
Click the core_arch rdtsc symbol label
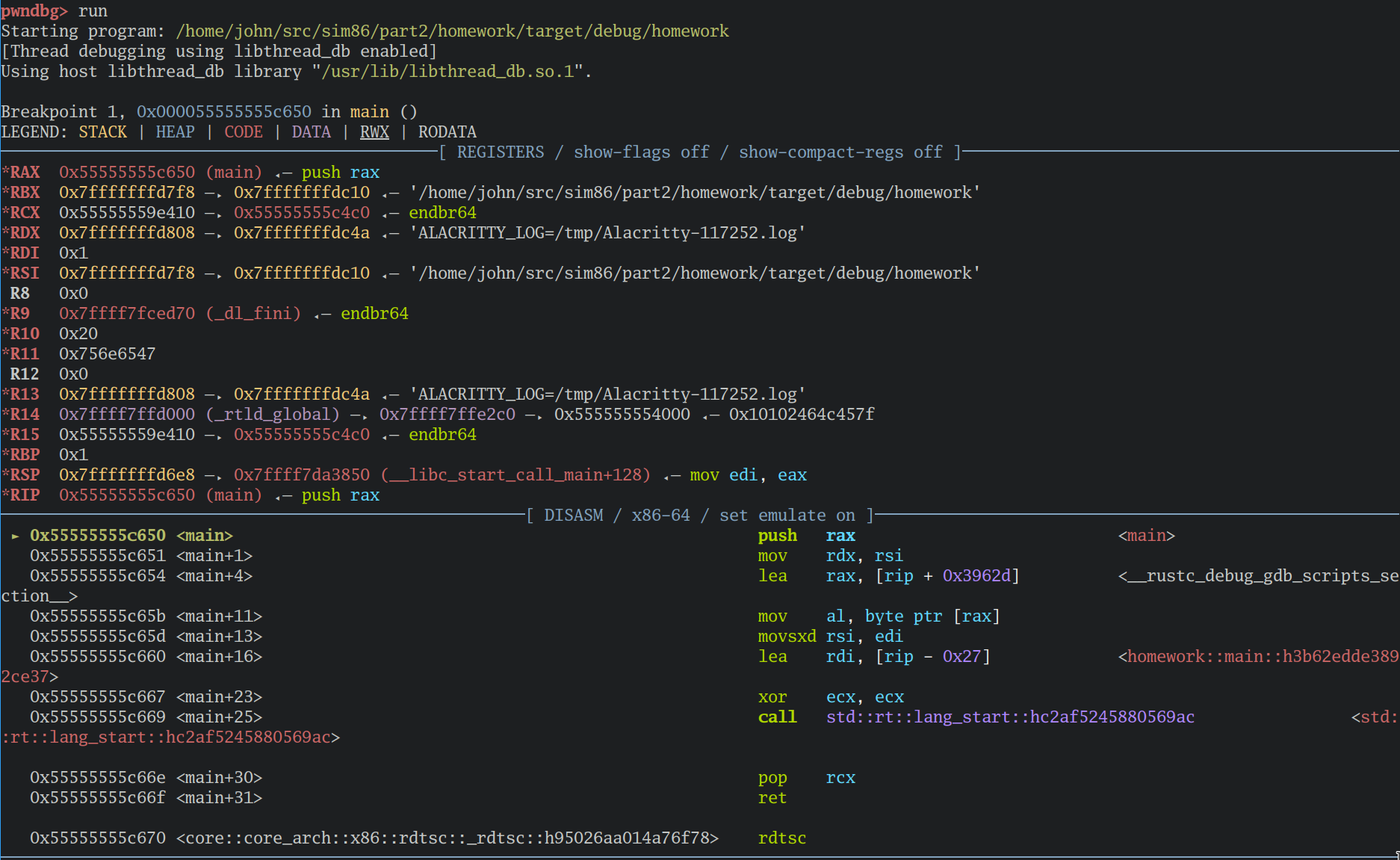pyautogui.click(x=447, y=838)
